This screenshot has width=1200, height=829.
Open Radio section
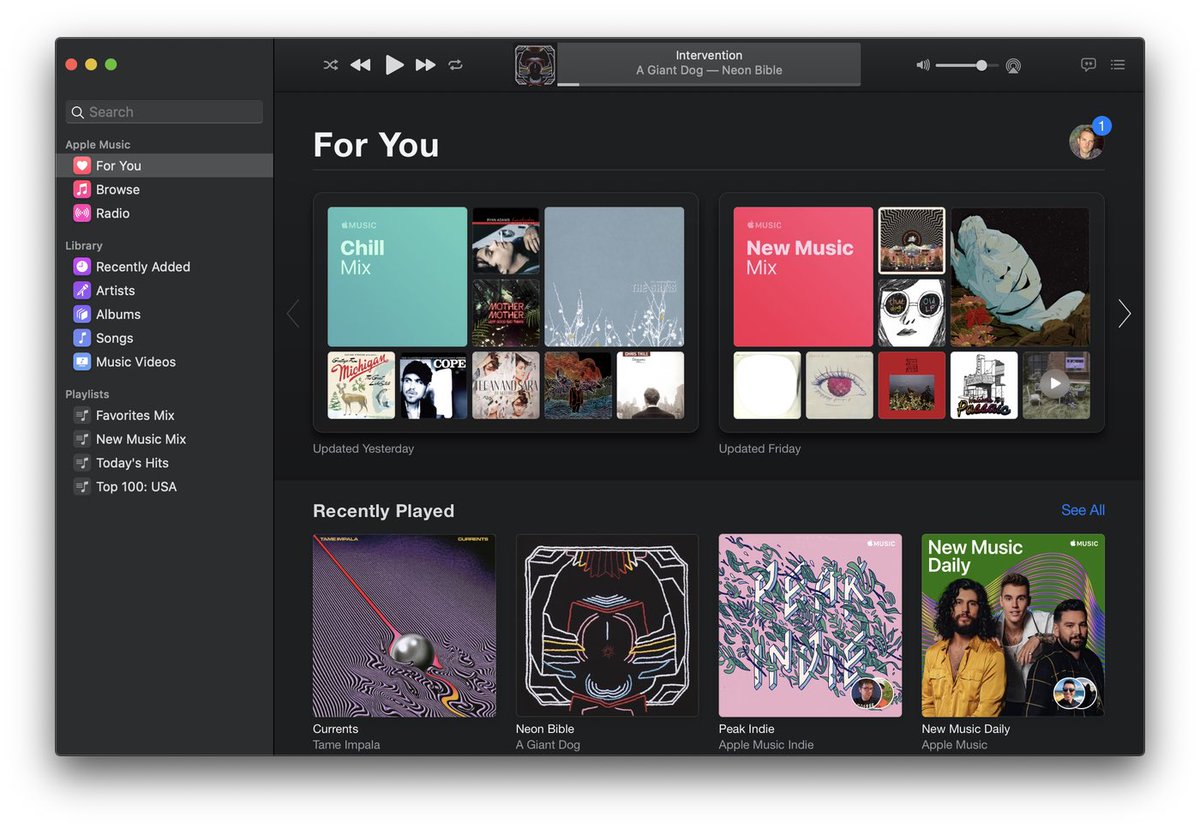point(164,213)
